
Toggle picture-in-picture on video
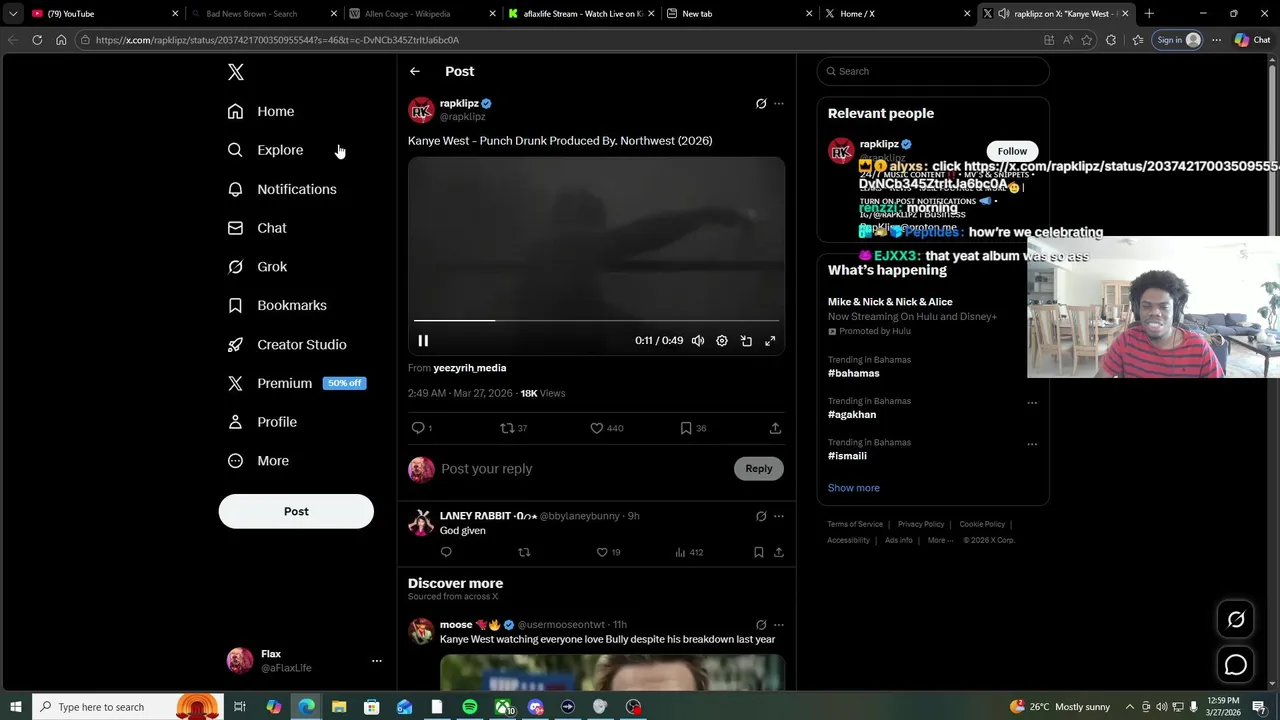[746, 341]
